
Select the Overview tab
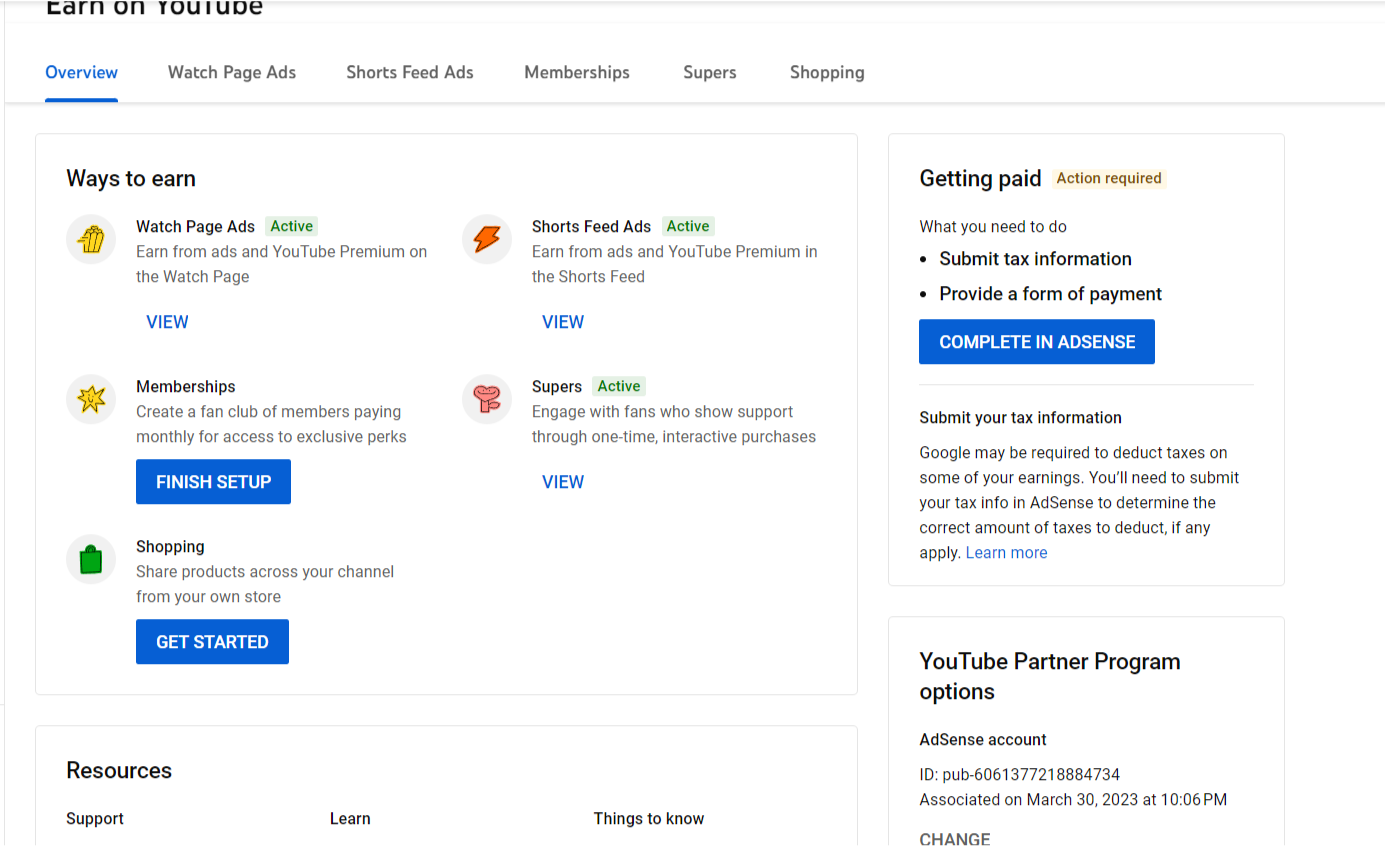(82, 72)
